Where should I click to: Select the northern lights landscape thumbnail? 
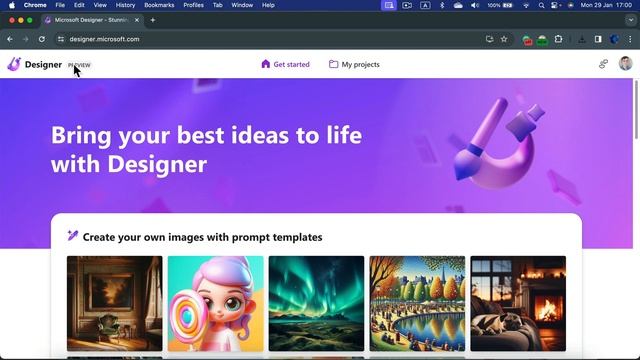tap(316, 303)
